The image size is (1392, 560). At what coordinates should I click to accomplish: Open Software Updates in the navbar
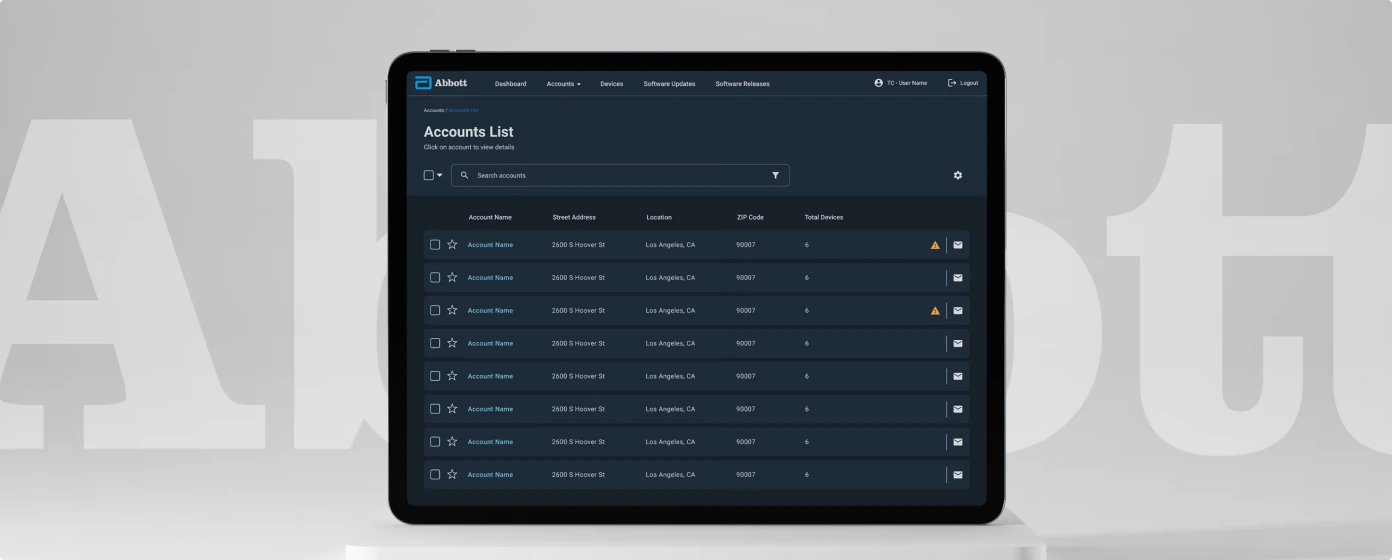coord(669,84)
